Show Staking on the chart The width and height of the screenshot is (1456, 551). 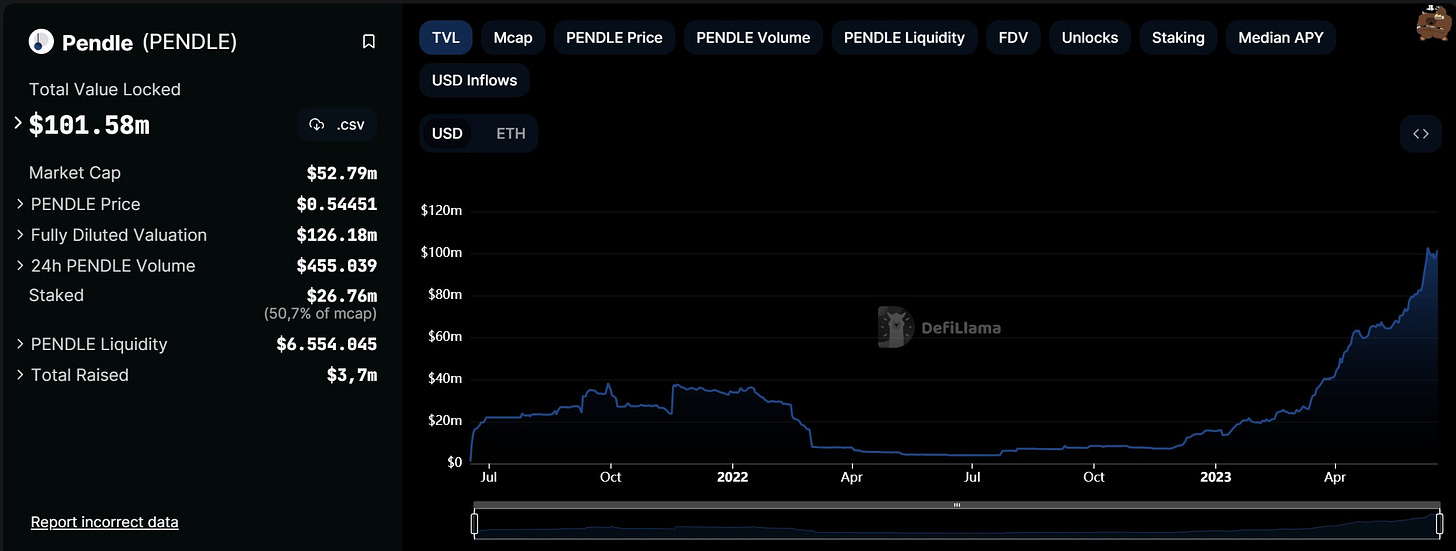1178,38
